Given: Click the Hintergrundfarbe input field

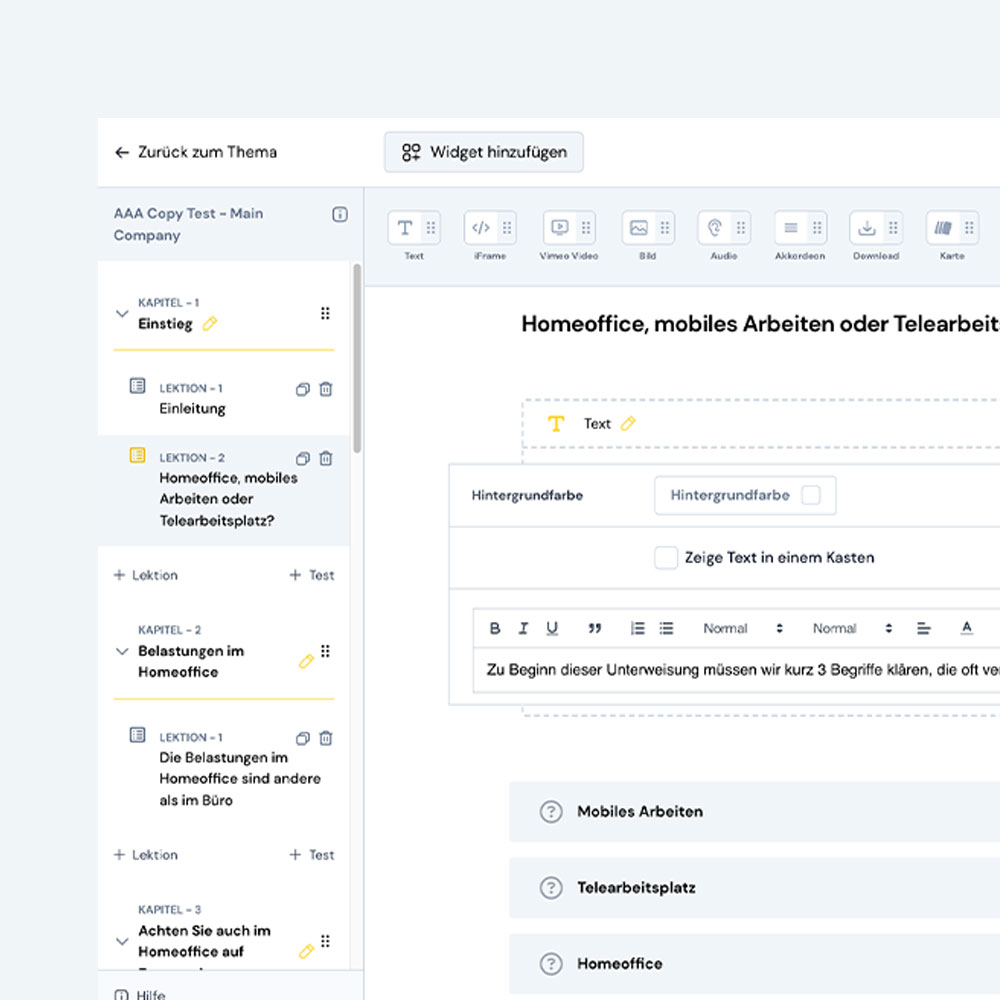Looking at the screenshot, I should tap(745, 495).
